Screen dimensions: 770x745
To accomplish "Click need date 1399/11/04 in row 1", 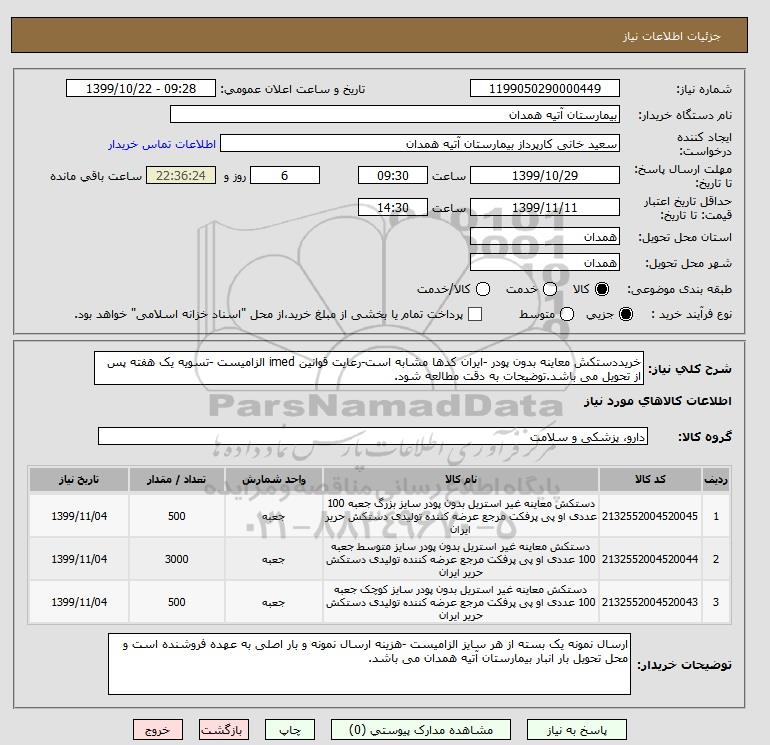I will [x=79, y=516].
